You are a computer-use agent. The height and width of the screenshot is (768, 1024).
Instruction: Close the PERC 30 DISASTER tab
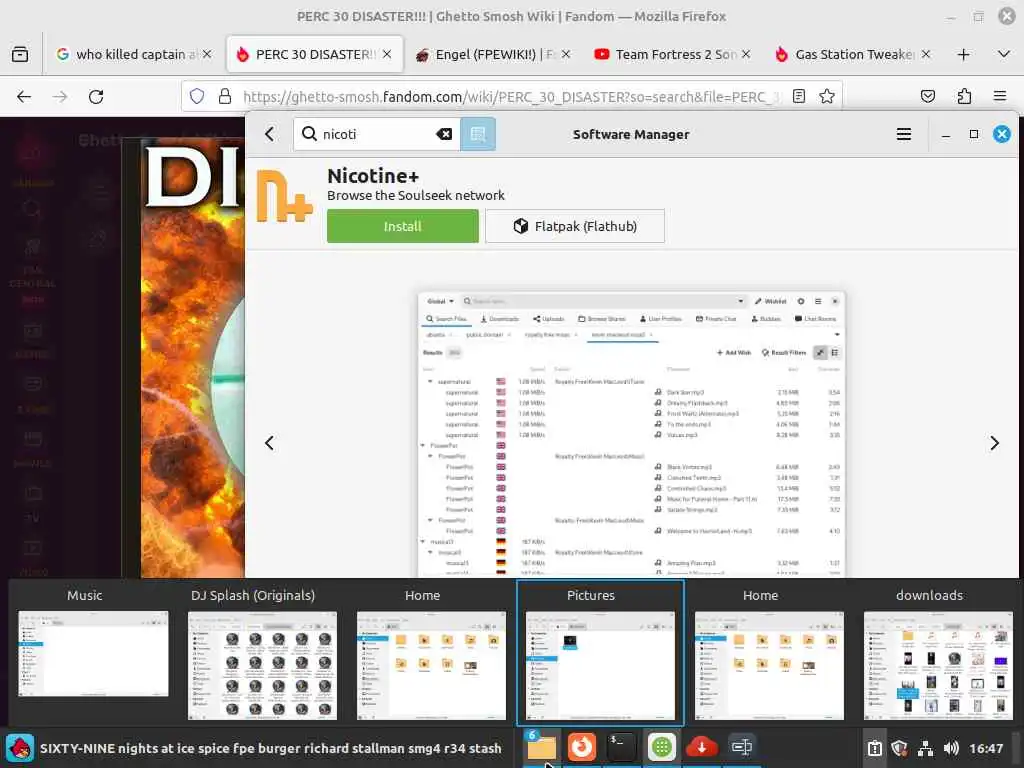pyautogui.click(x=387, y=55)
